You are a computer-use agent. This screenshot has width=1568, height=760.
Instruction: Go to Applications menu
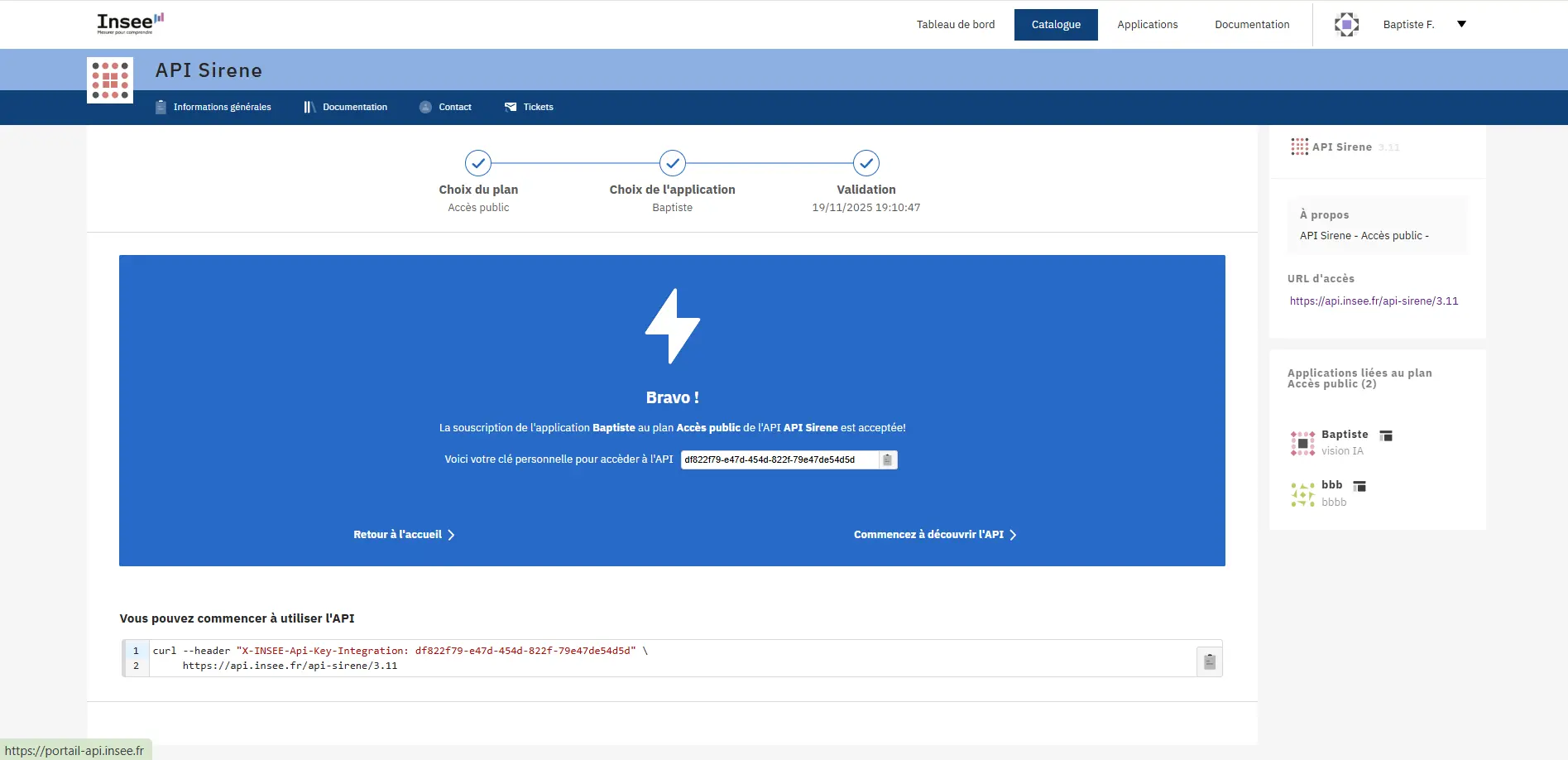1148,24
